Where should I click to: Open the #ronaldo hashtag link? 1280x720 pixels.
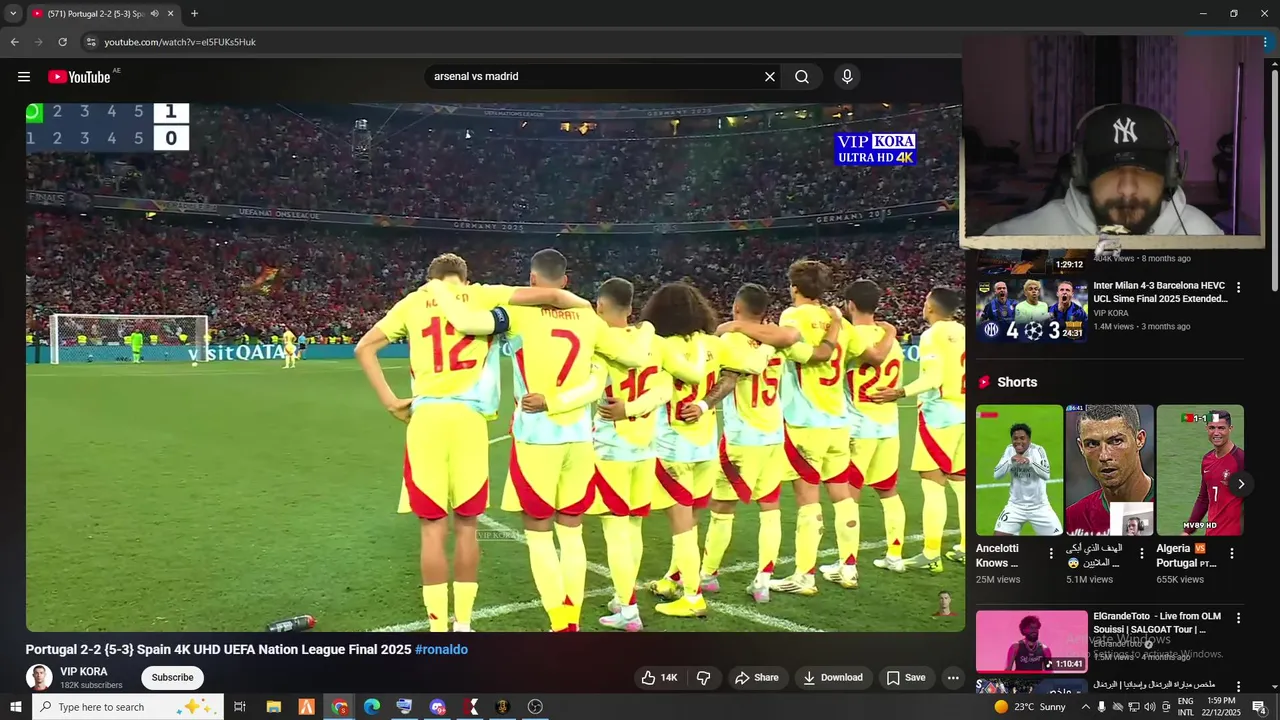(x=441, y=650)
